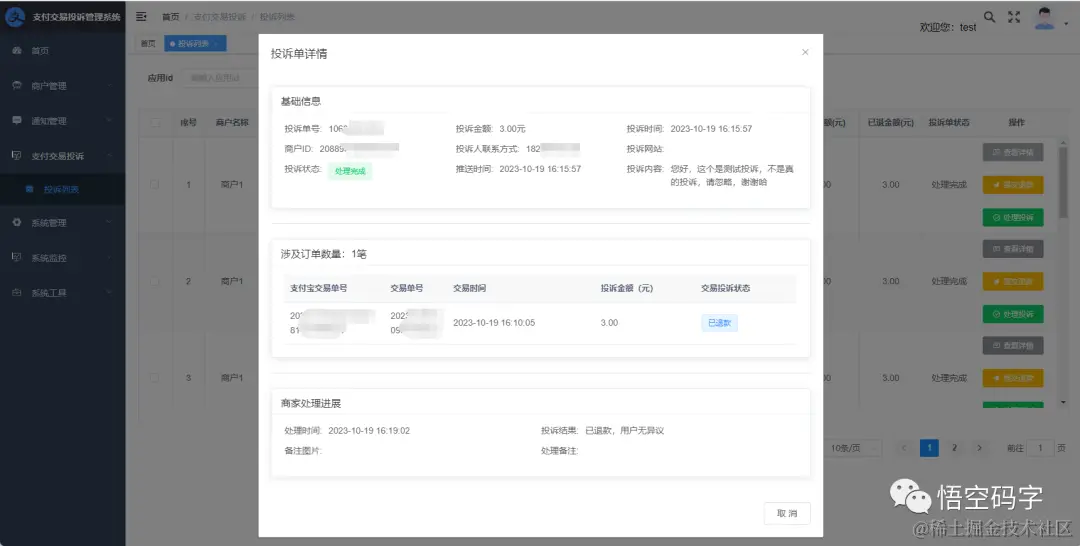Click yellow refund button in row 3
The width and height of the screenshot is (1080, 546).
tap(1012, 378)
